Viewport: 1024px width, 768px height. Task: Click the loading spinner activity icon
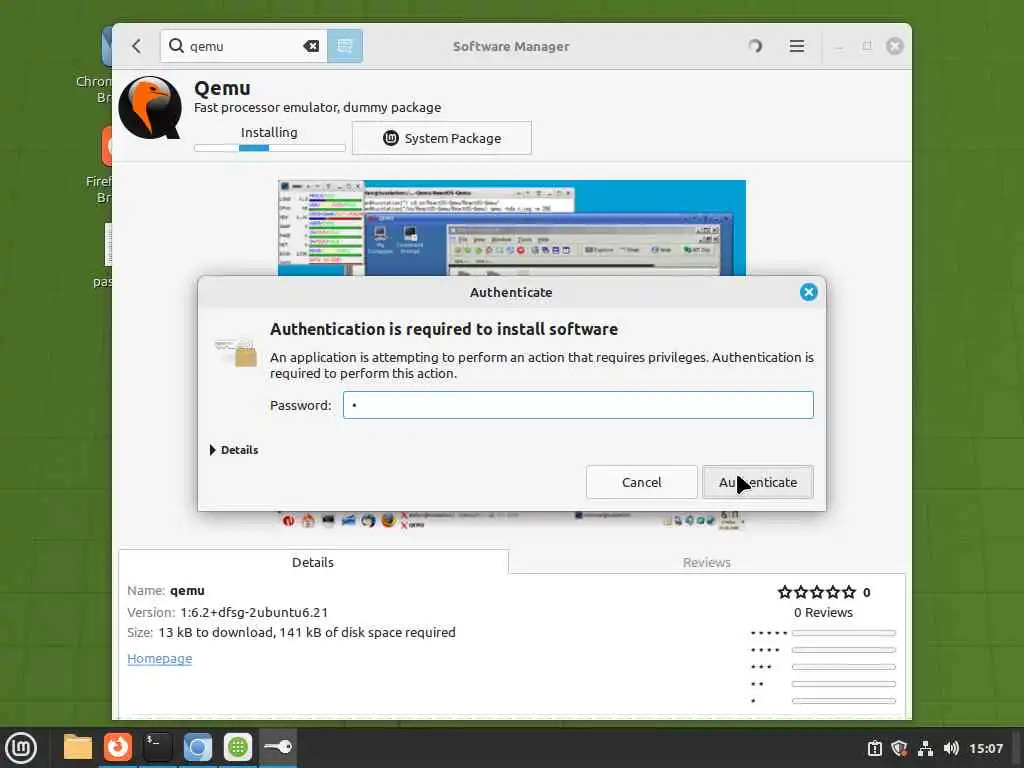point(755,46)
